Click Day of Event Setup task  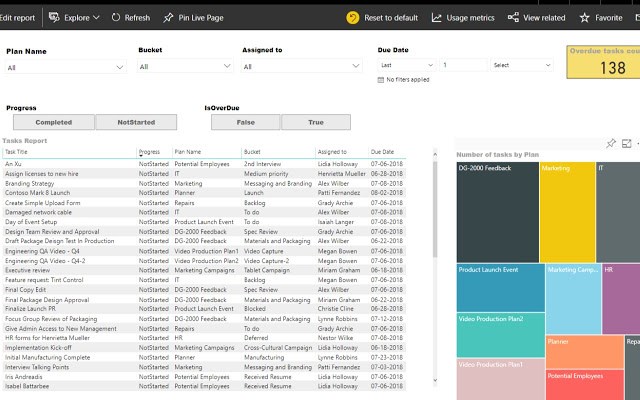pos(31,222)
